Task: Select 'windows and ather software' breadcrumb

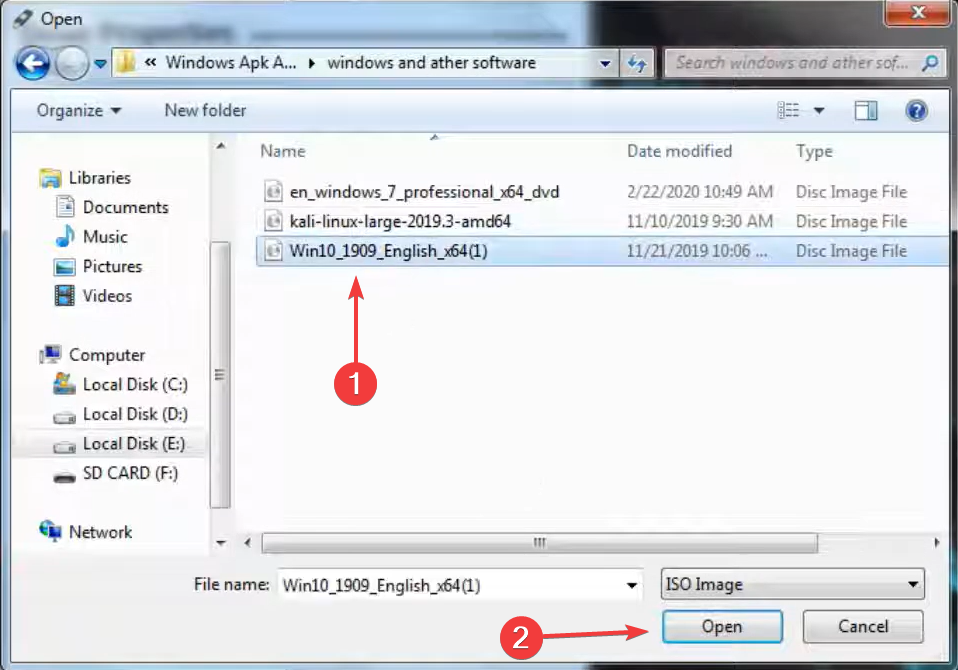Action: click(431, 62)
